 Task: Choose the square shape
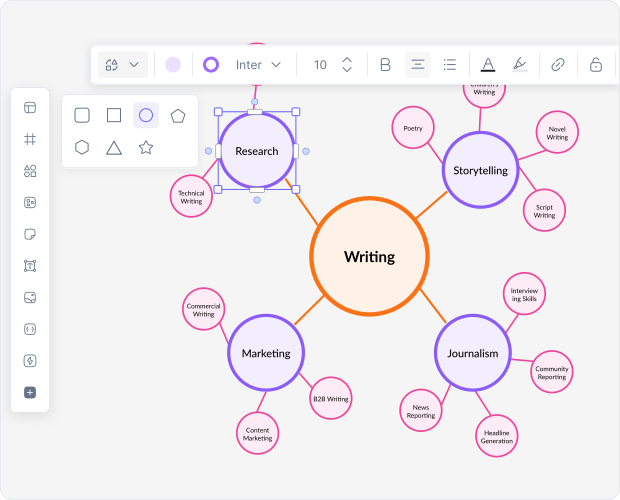(x=114, y=115)
